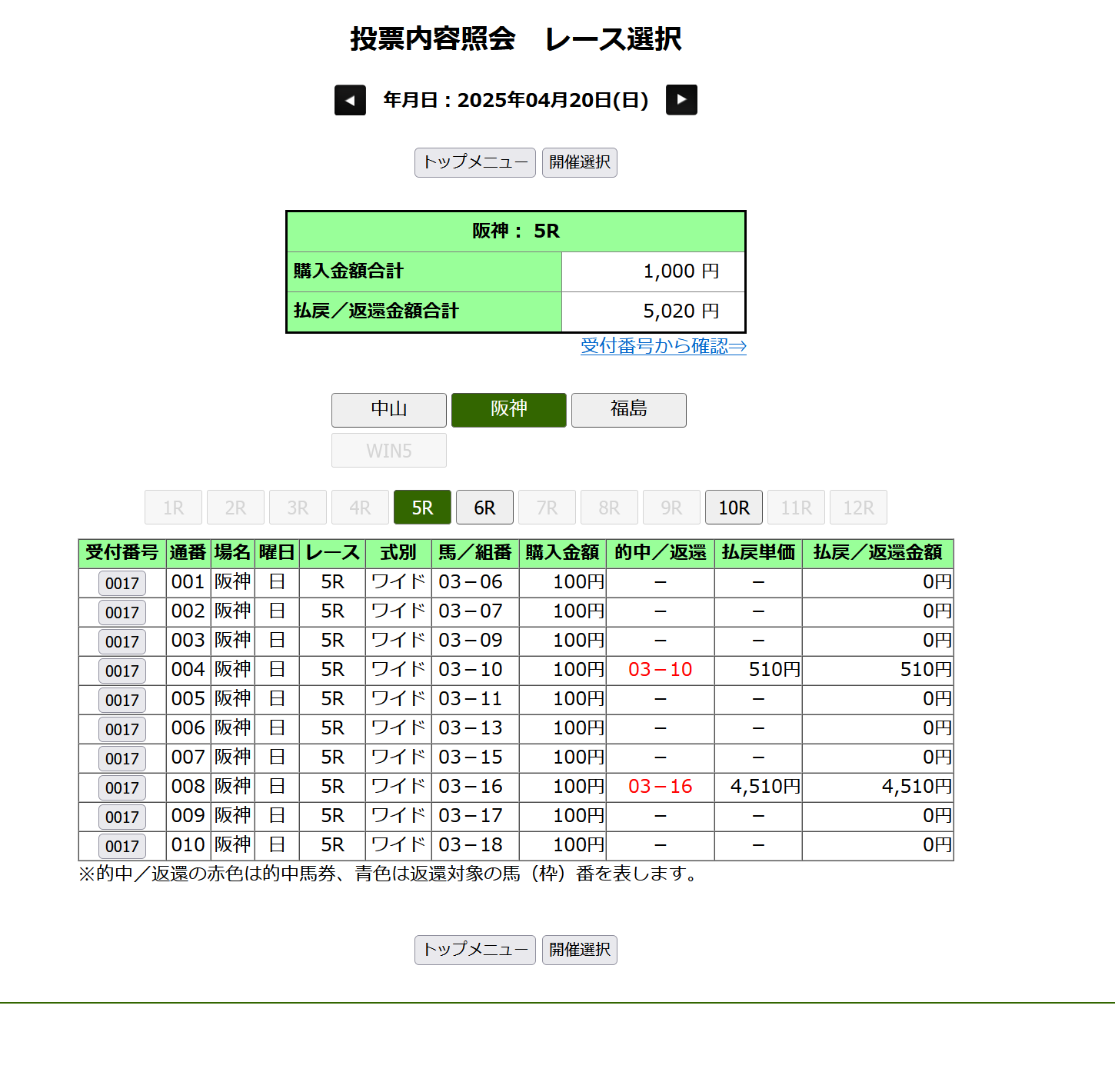Open the 受付番号から確認 link
The height and width of the screenshot is (1092, 1115).
[x=663, y=346]
